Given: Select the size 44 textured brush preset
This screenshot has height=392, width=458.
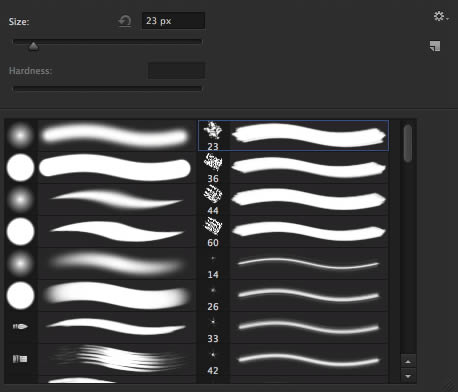Looking at the screenshot, I should coord(293,199).
